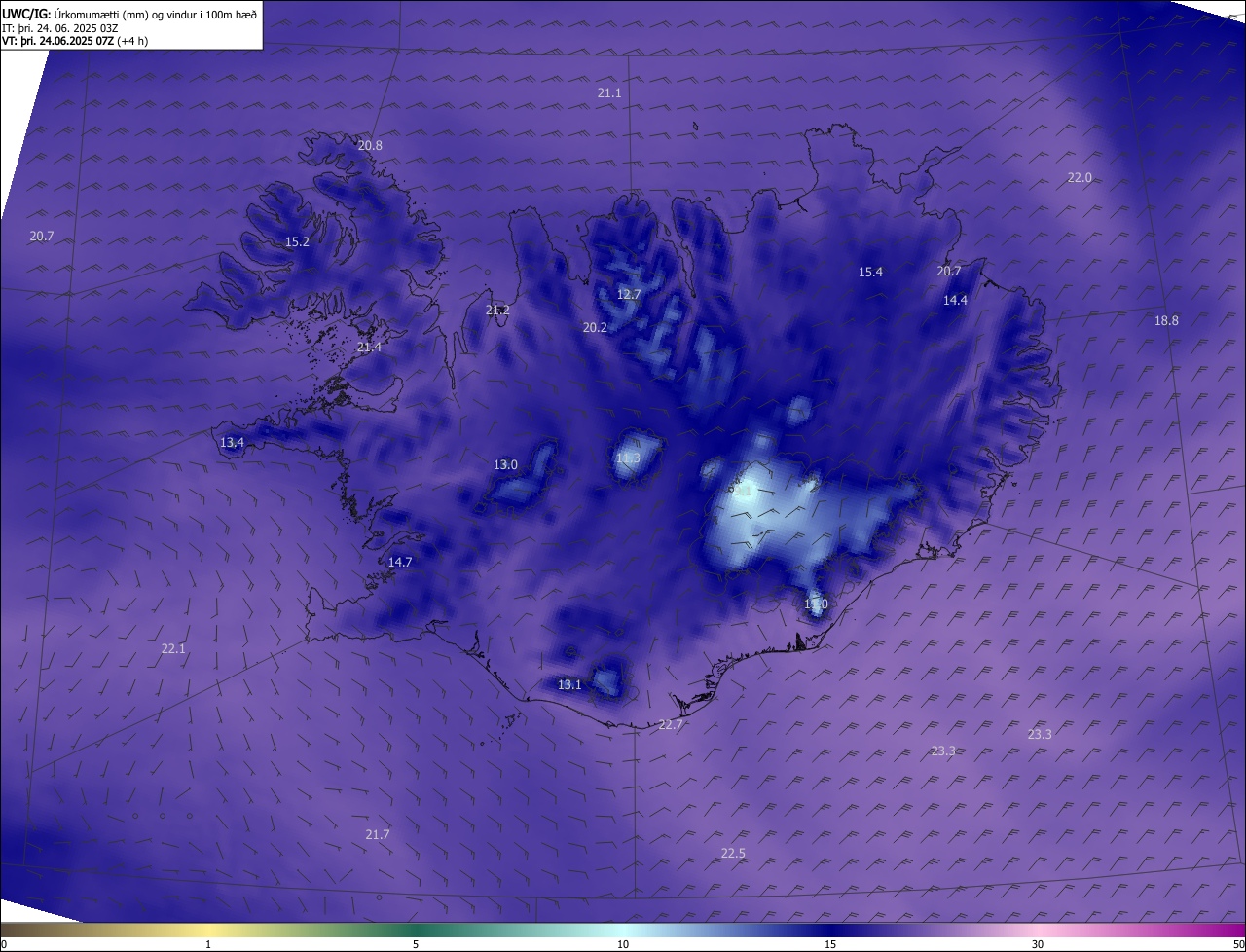Screen dimensions: 1246x952
Task: Select the 21.2 value label
Action: point(497,310)
